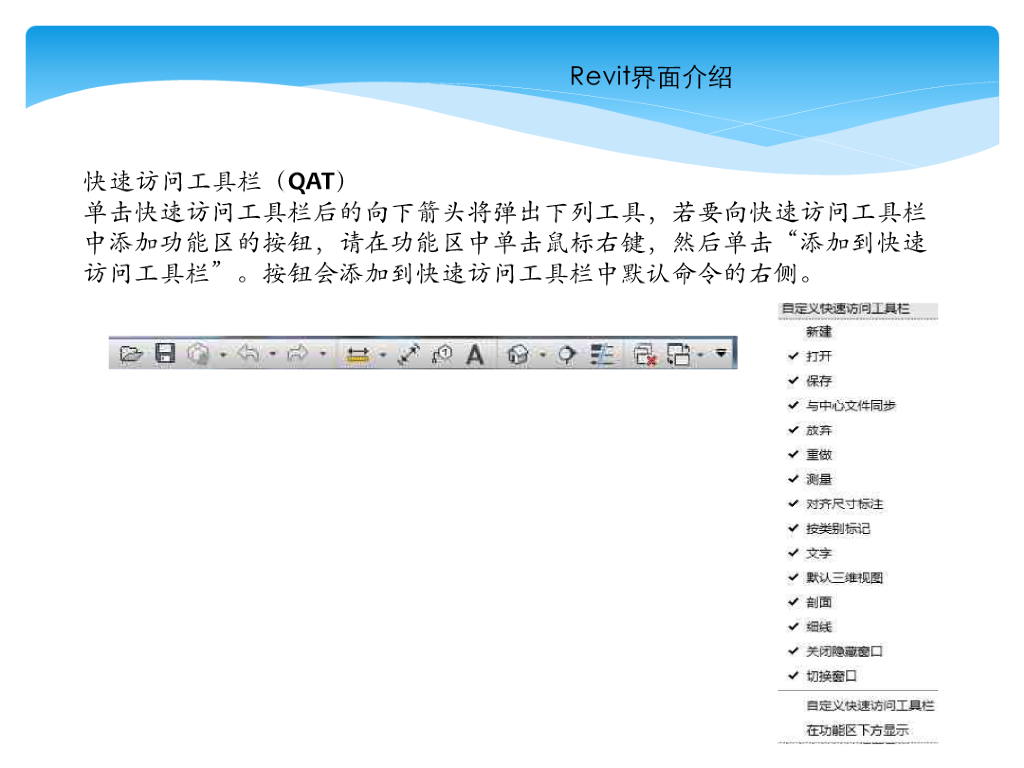Click the Synchronize with Central icon
This screenshot has width=1024, height=768.
tap(199, 353)
